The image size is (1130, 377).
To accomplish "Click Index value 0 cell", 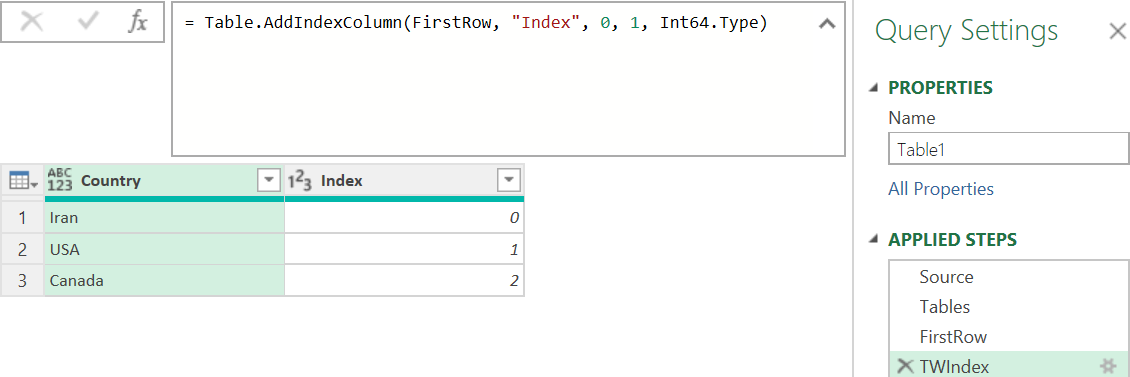I will tap(404, 217).
